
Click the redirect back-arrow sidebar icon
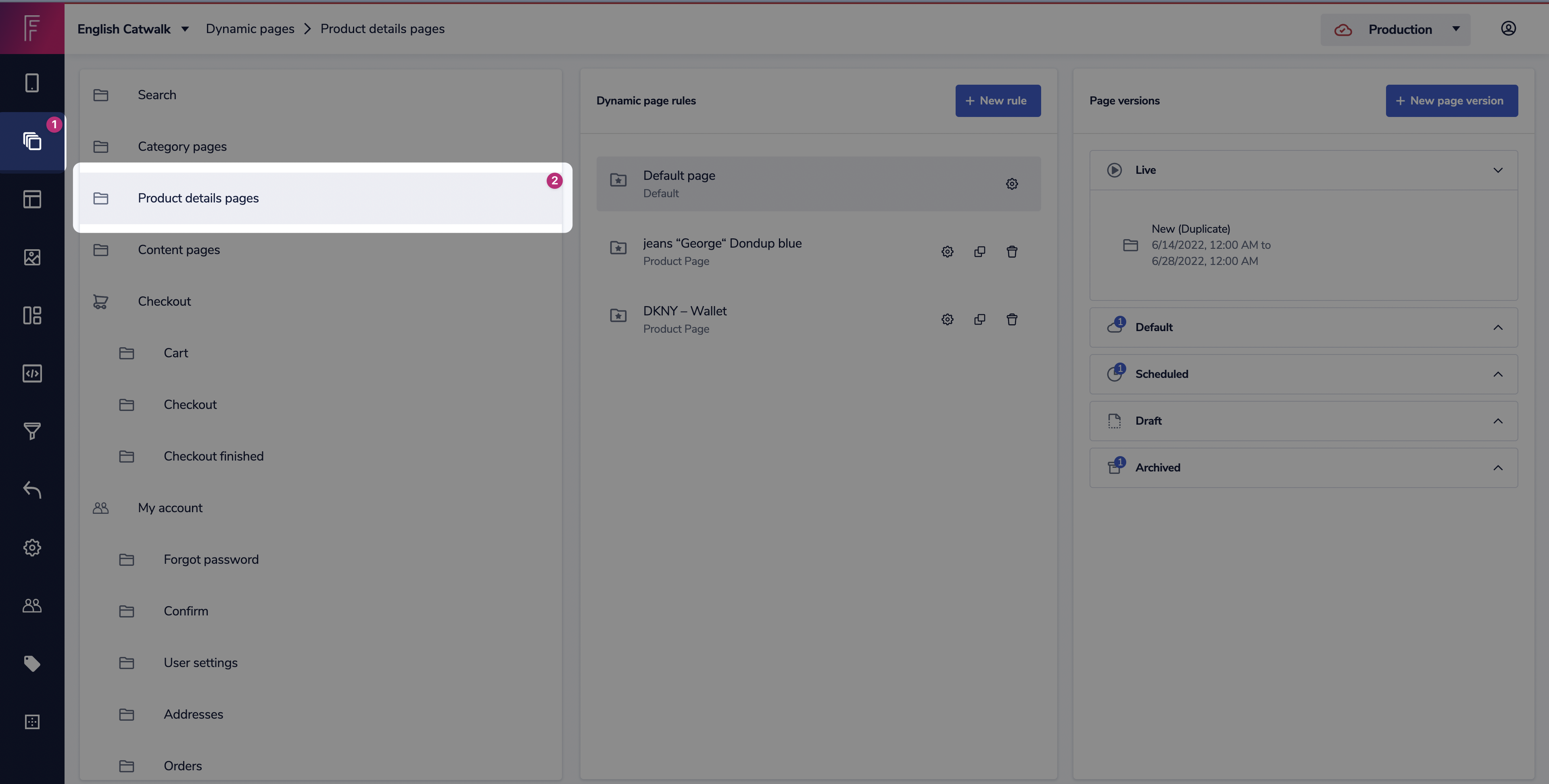pyautogui.click(x=32, y=490)
